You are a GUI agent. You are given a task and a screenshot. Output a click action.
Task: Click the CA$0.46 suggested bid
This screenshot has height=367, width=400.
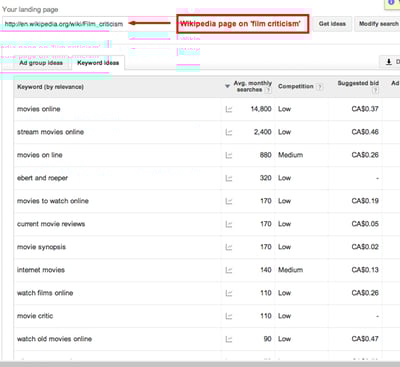point(365,132)
